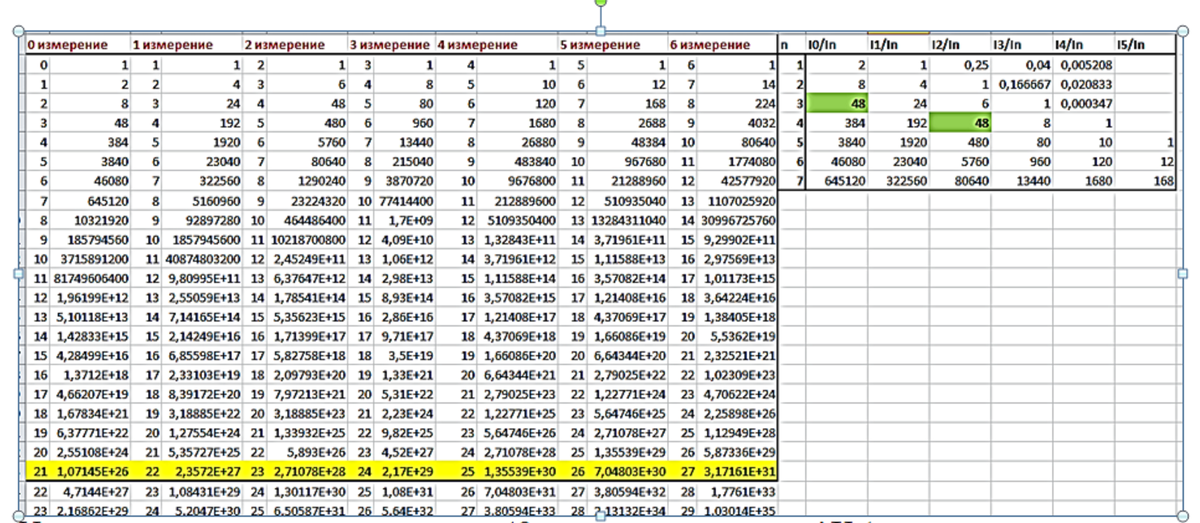Select the "3 измерение" header cell
Screen dimensions: 1200x523
[390, 46]
